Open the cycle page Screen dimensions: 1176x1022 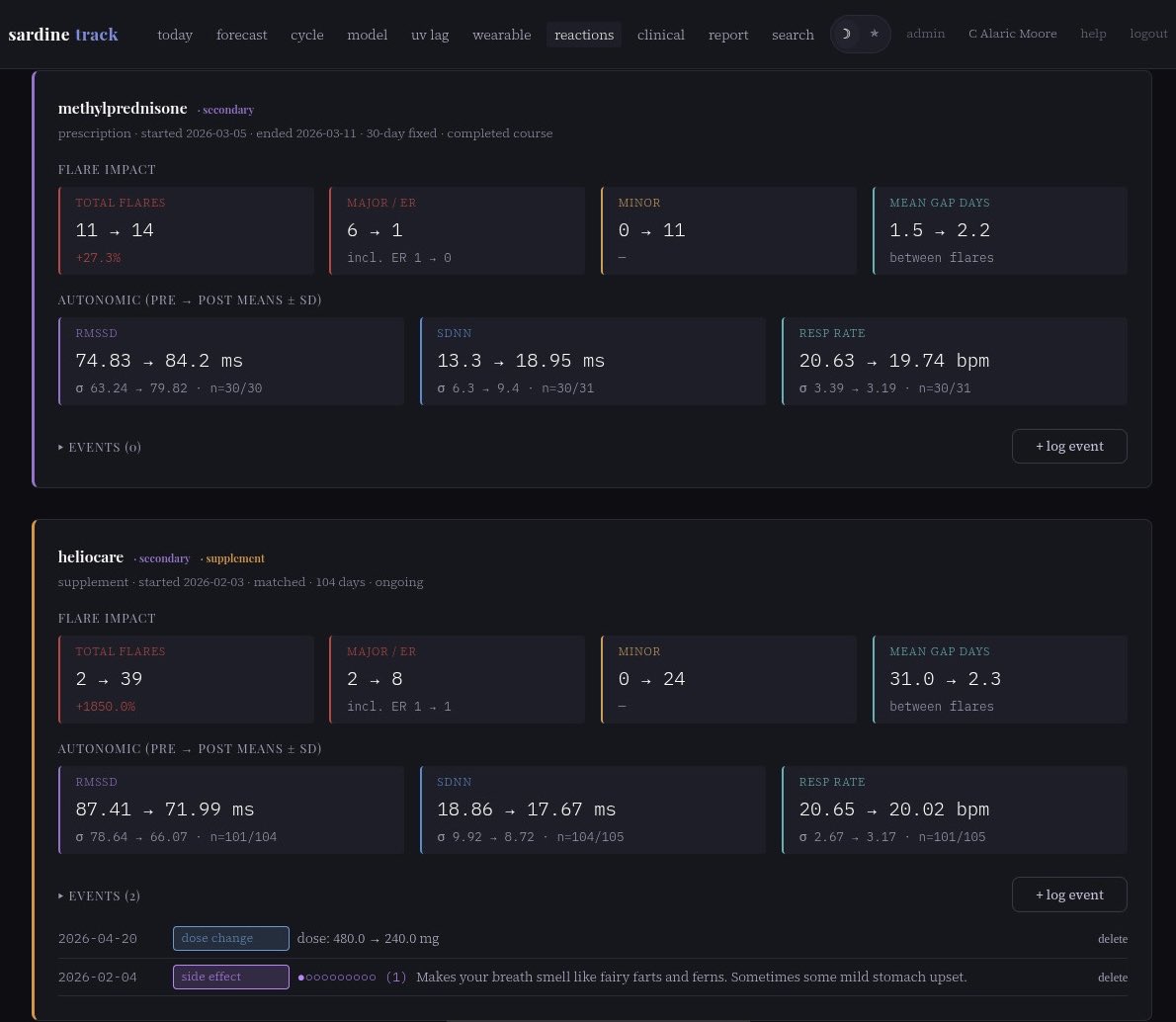(306, 35)
